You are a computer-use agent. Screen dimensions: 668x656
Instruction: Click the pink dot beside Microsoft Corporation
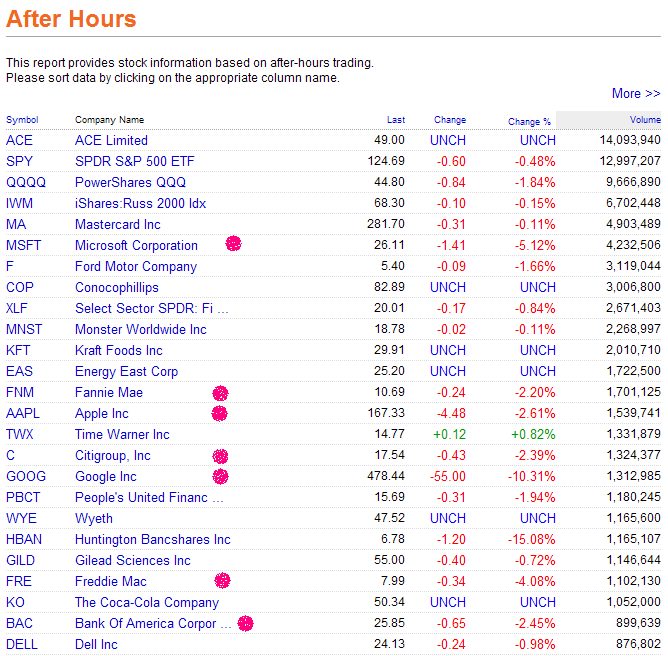pyautogui.click(x=233, y=243)
